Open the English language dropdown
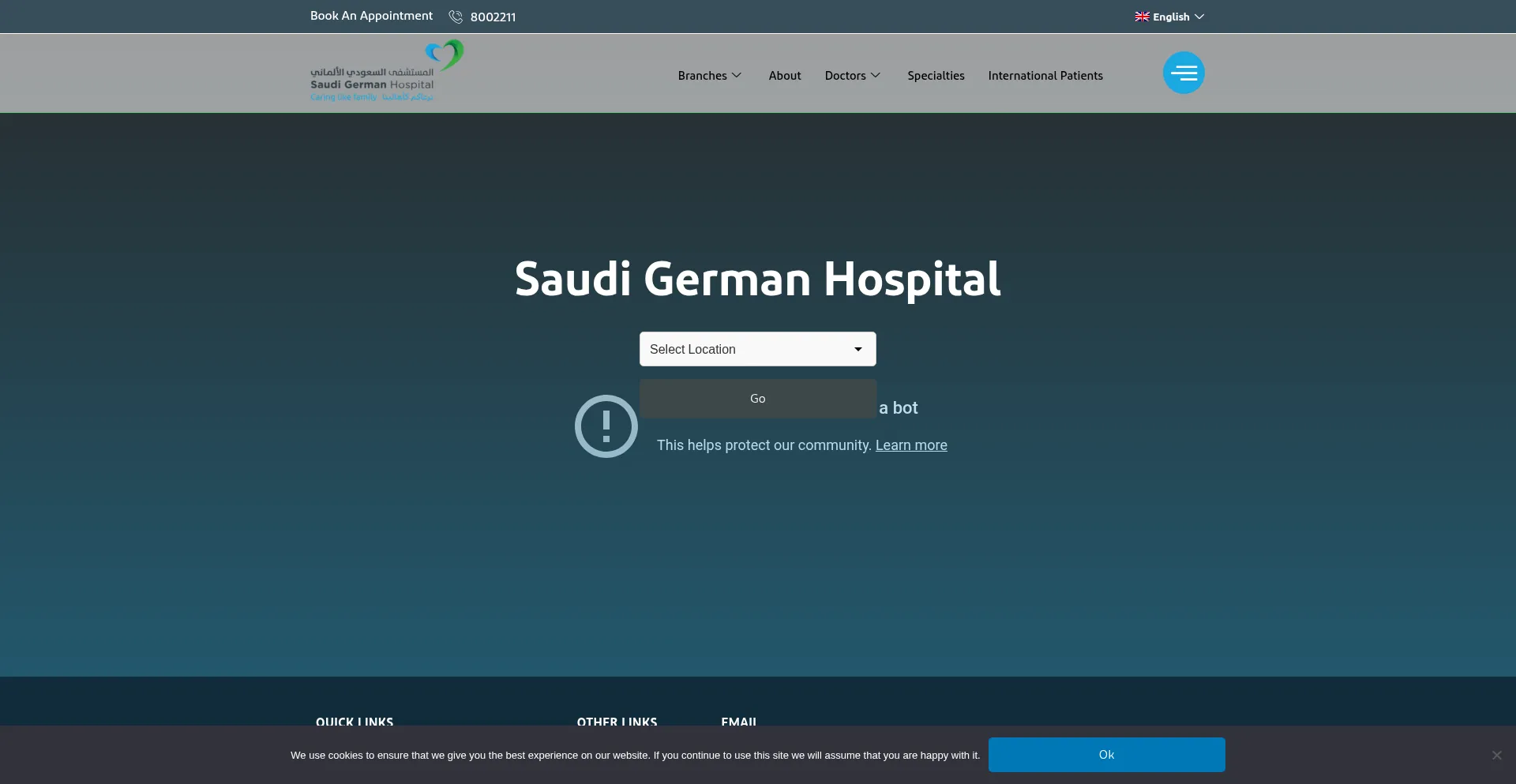The width and height of the screenshot is (1516, 784). pyautogui.click(x=1170, y=17)
